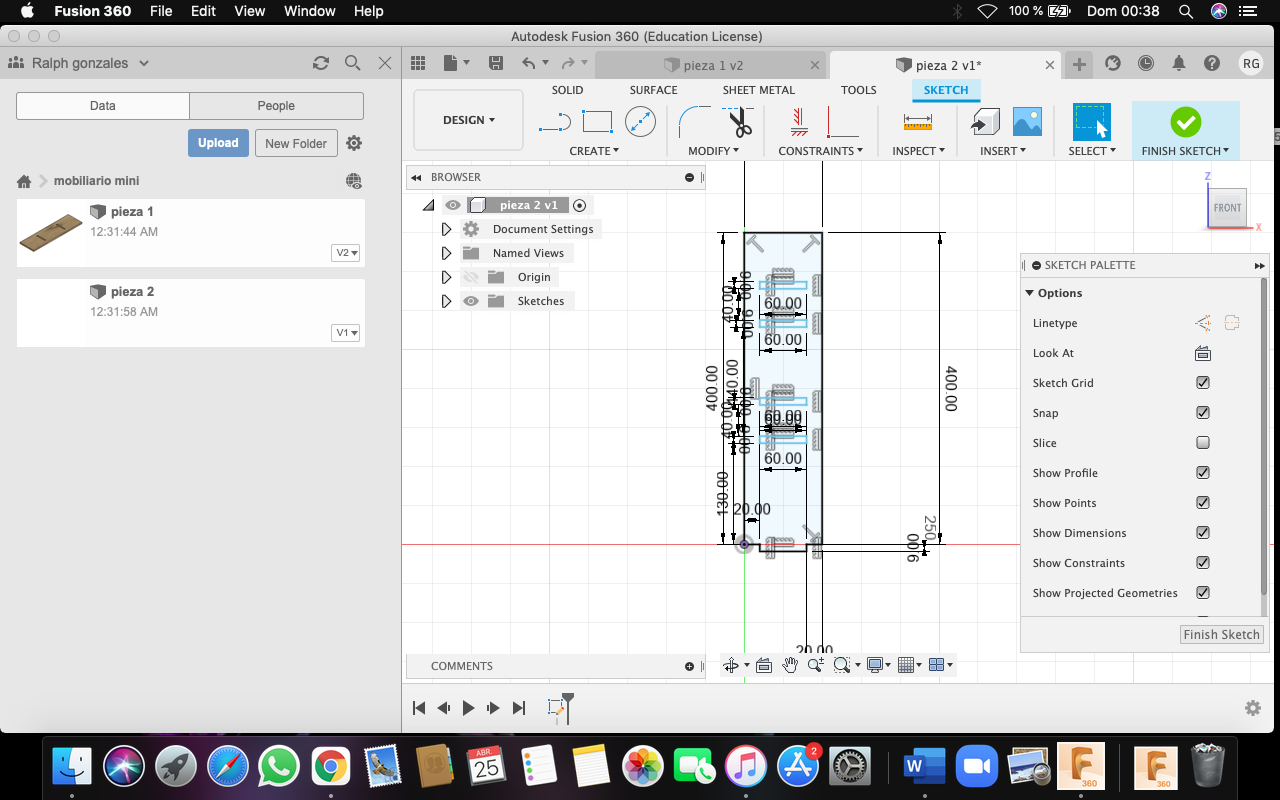Click the green Finish Sketch checkmark

click(x=1185, y=123)
